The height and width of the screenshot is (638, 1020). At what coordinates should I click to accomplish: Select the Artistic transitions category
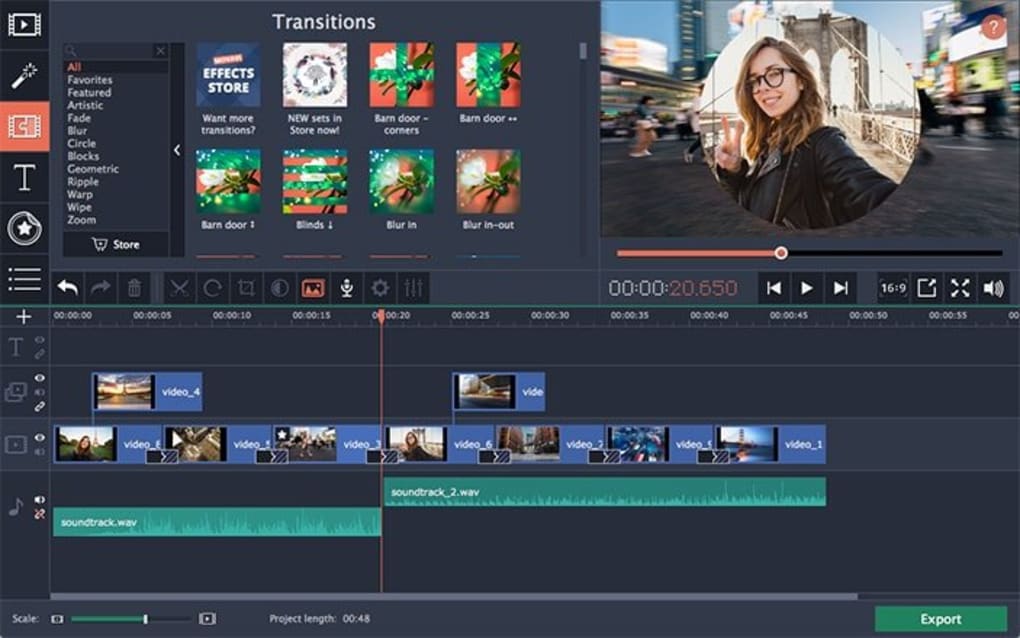pyautogui.click(x=84, y=104)
